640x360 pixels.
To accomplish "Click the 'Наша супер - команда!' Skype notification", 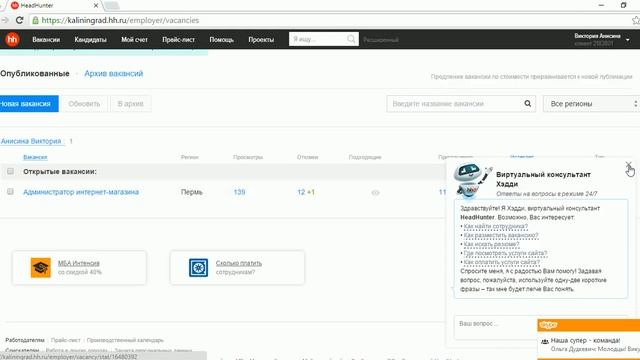I will coord(585,340).
